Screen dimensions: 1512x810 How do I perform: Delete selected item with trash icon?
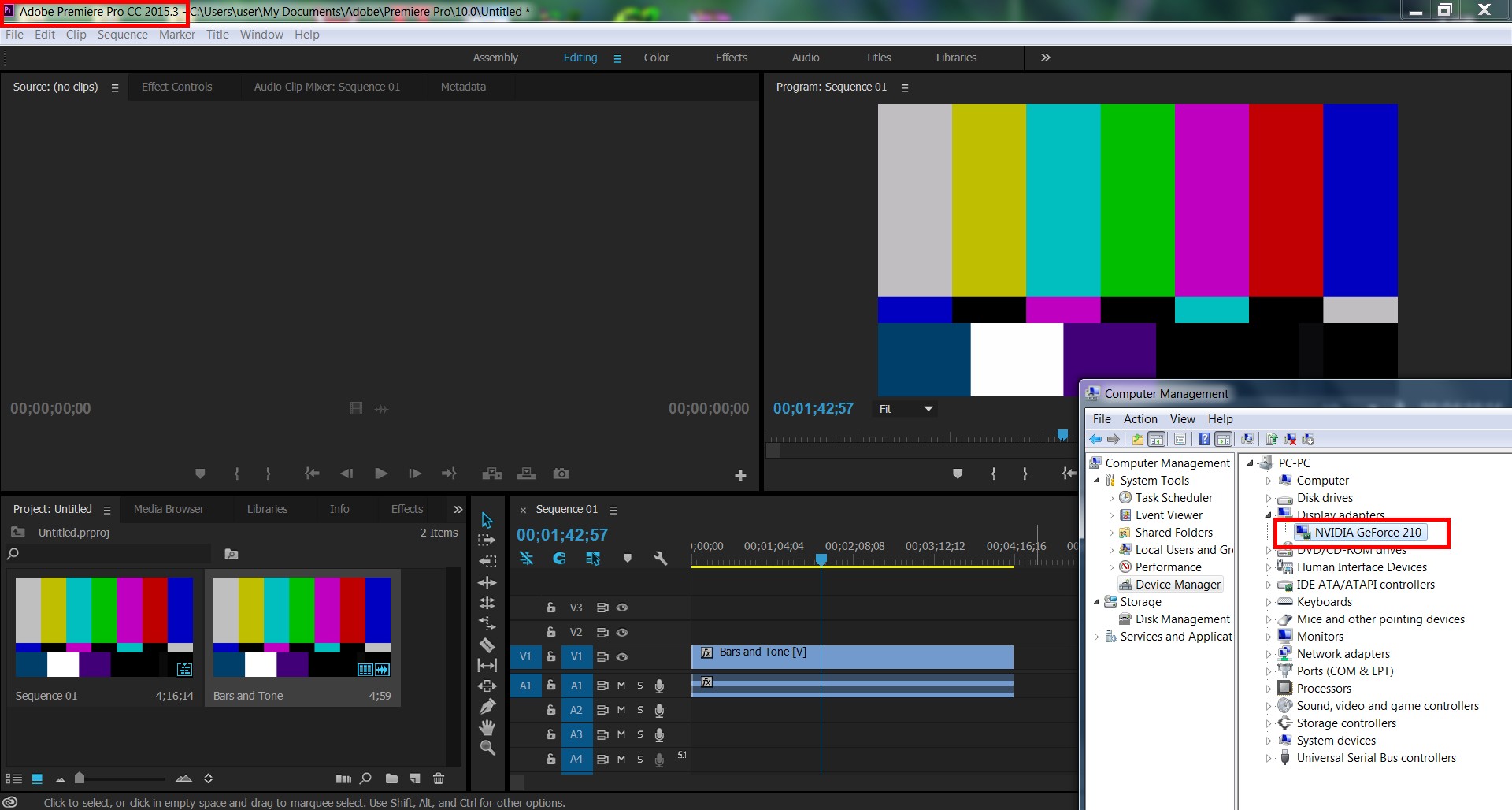pyautogui.click(x=439, y=778)
